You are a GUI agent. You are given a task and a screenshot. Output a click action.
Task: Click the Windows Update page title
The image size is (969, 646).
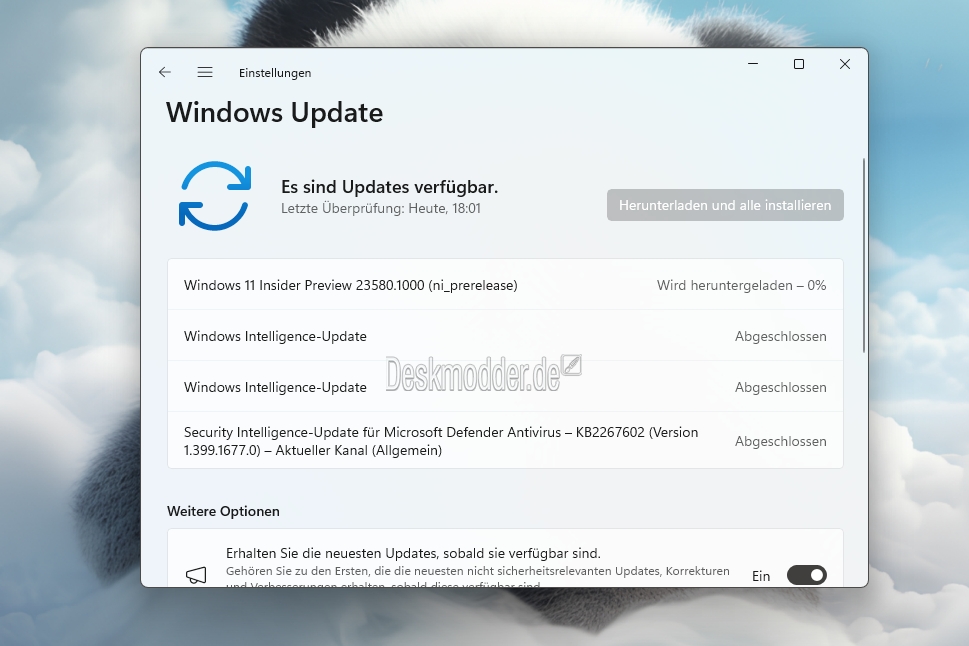[x=274, y=113]
